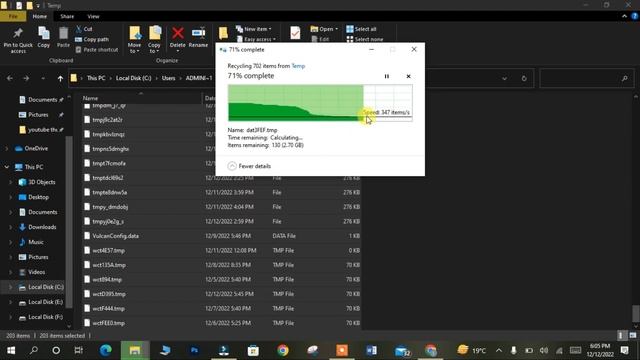This screenshot has width=640, height=360.
Task: Click the Copy ribbon icon
Action: (x=44, y=33)
